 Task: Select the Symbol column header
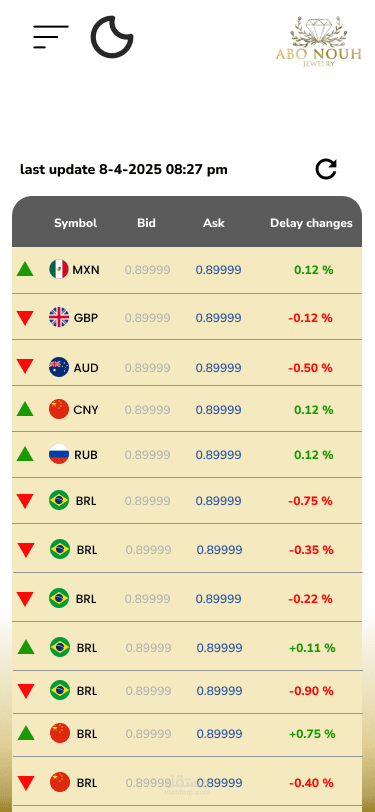click(76, 223)
